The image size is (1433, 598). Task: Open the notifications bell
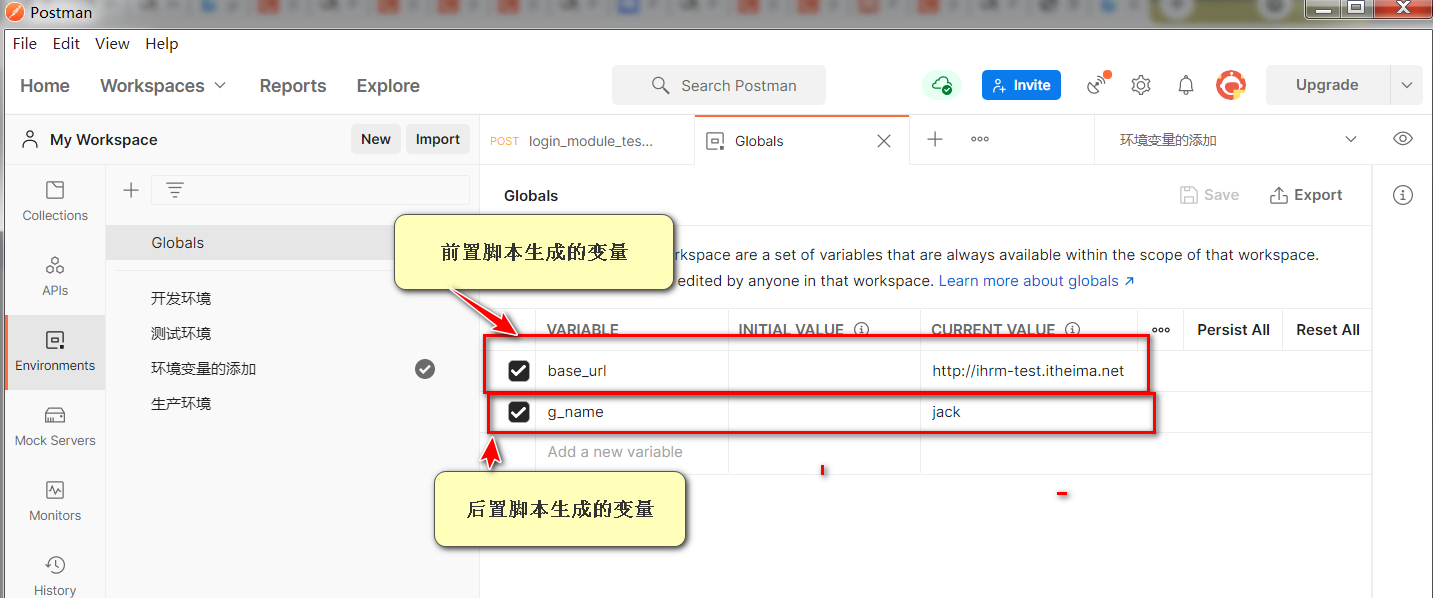coord(1186,85)
